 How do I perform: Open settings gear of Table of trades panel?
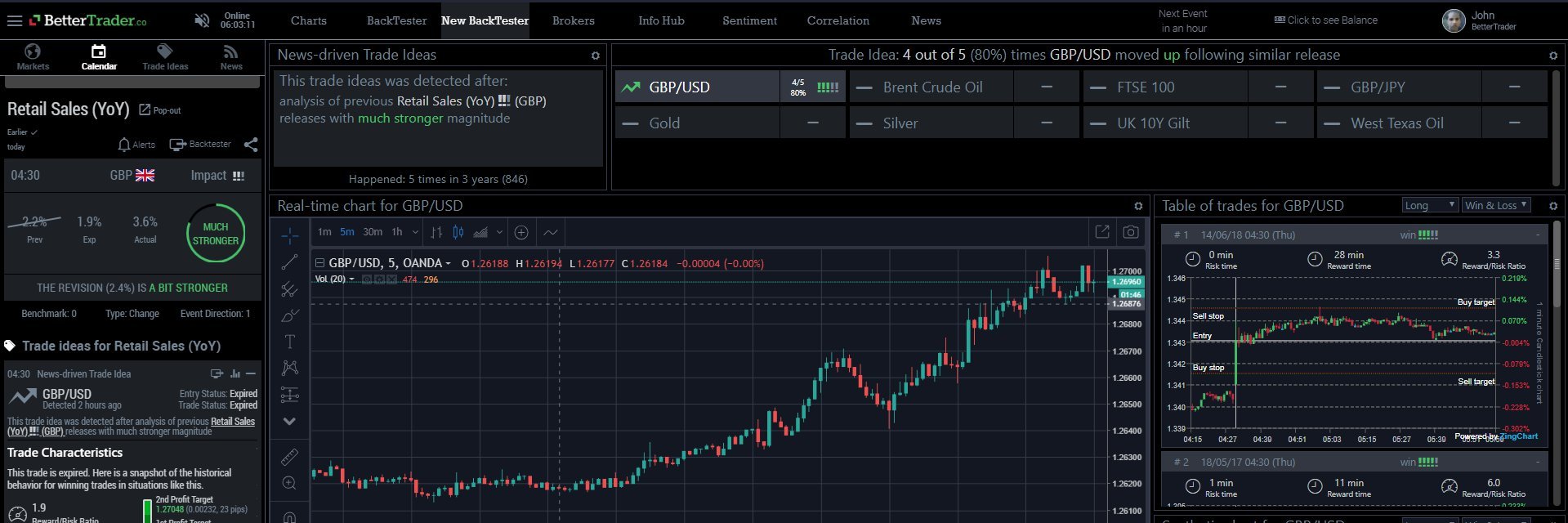pos(1553,206)
